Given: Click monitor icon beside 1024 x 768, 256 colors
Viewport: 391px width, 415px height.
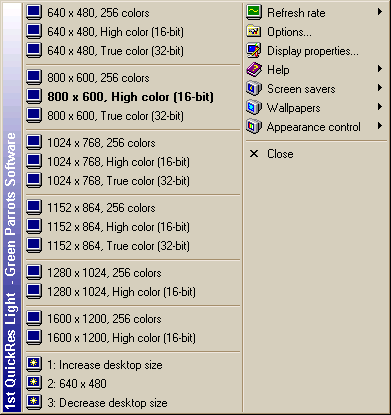Looking at the screenshot, I should point(34,143).
